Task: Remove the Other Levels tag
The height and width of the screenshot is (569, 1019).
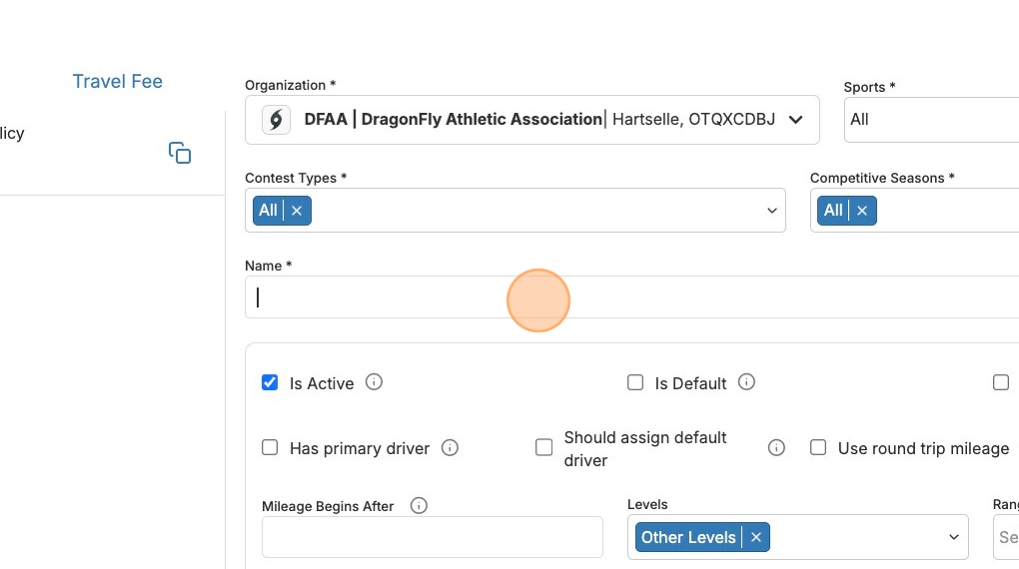Action: pos(756,538)
